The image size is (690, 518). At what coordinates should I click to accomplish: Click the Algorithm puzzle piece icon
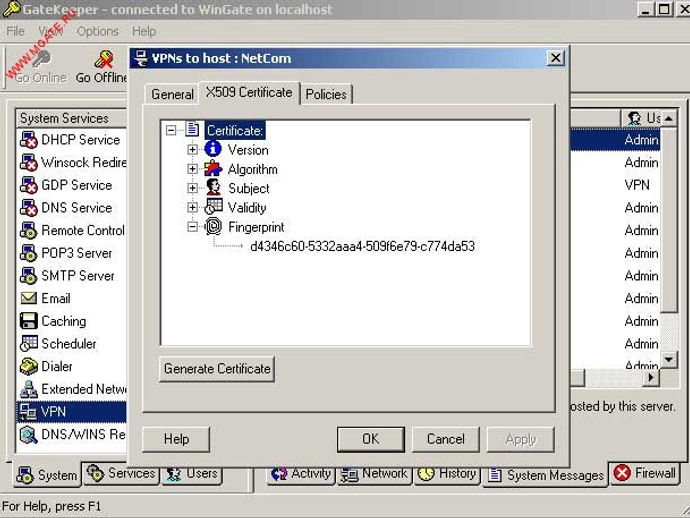[x=213, y=169]
